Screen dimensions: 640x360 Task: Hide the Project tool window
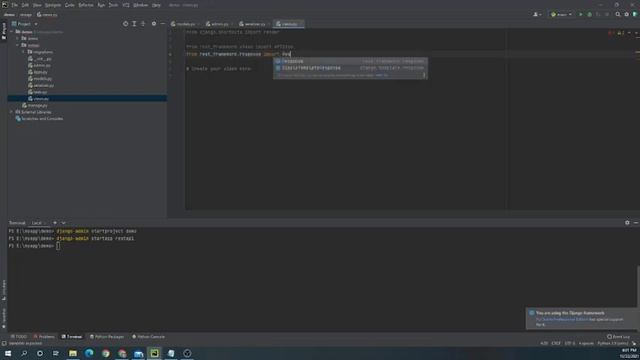click(162, 24)
